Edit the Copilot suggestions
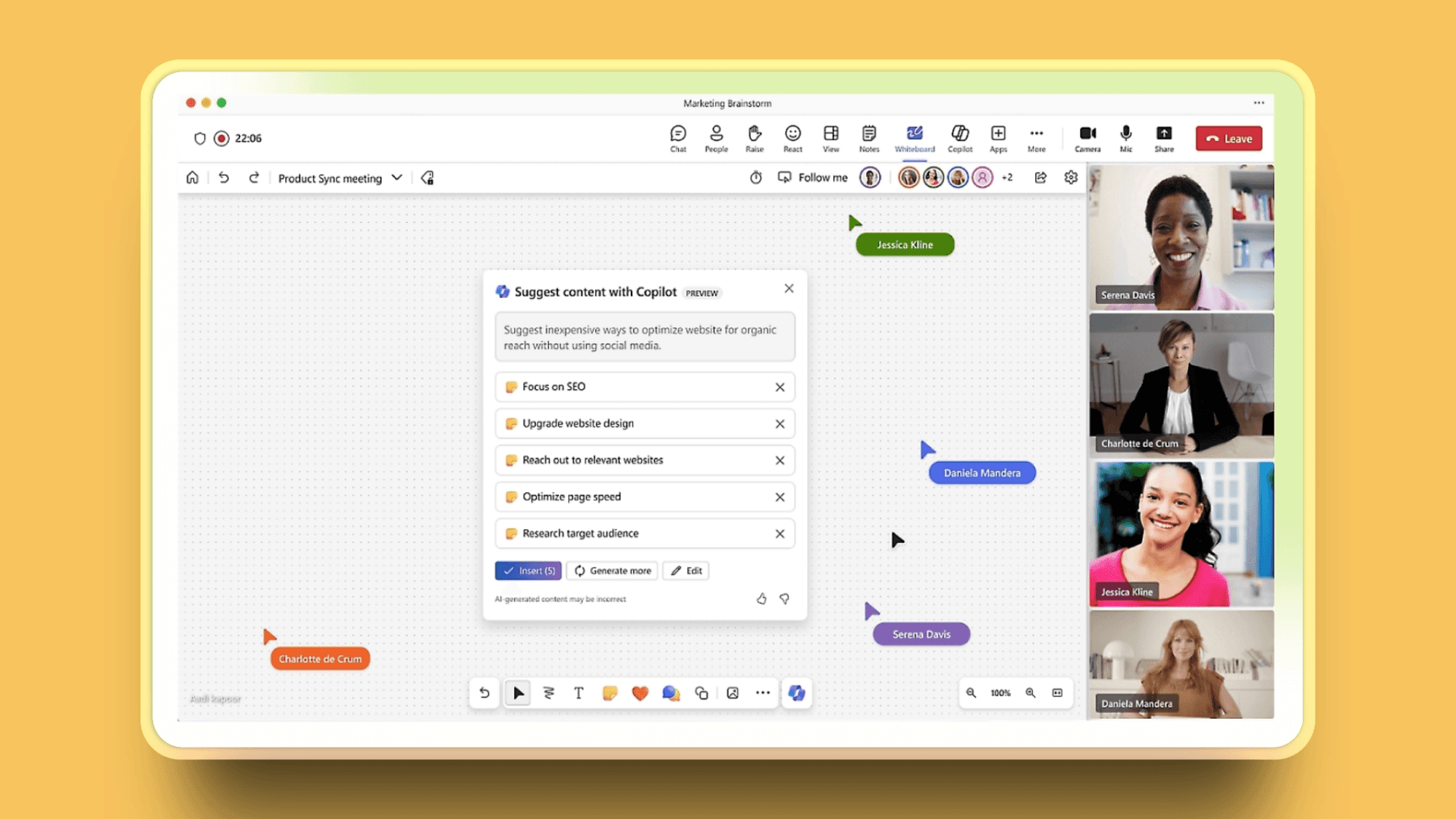 [x=686, y=571]
